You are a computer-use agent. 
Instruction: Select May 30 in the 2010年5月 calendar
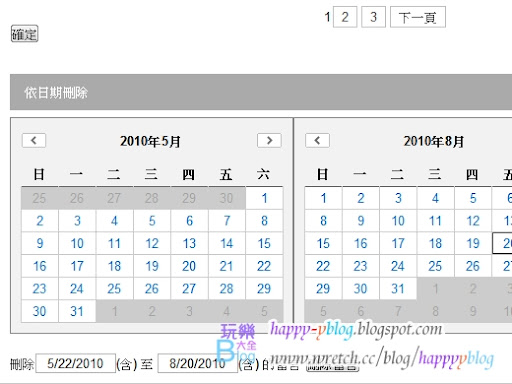[x=40, y=311]
